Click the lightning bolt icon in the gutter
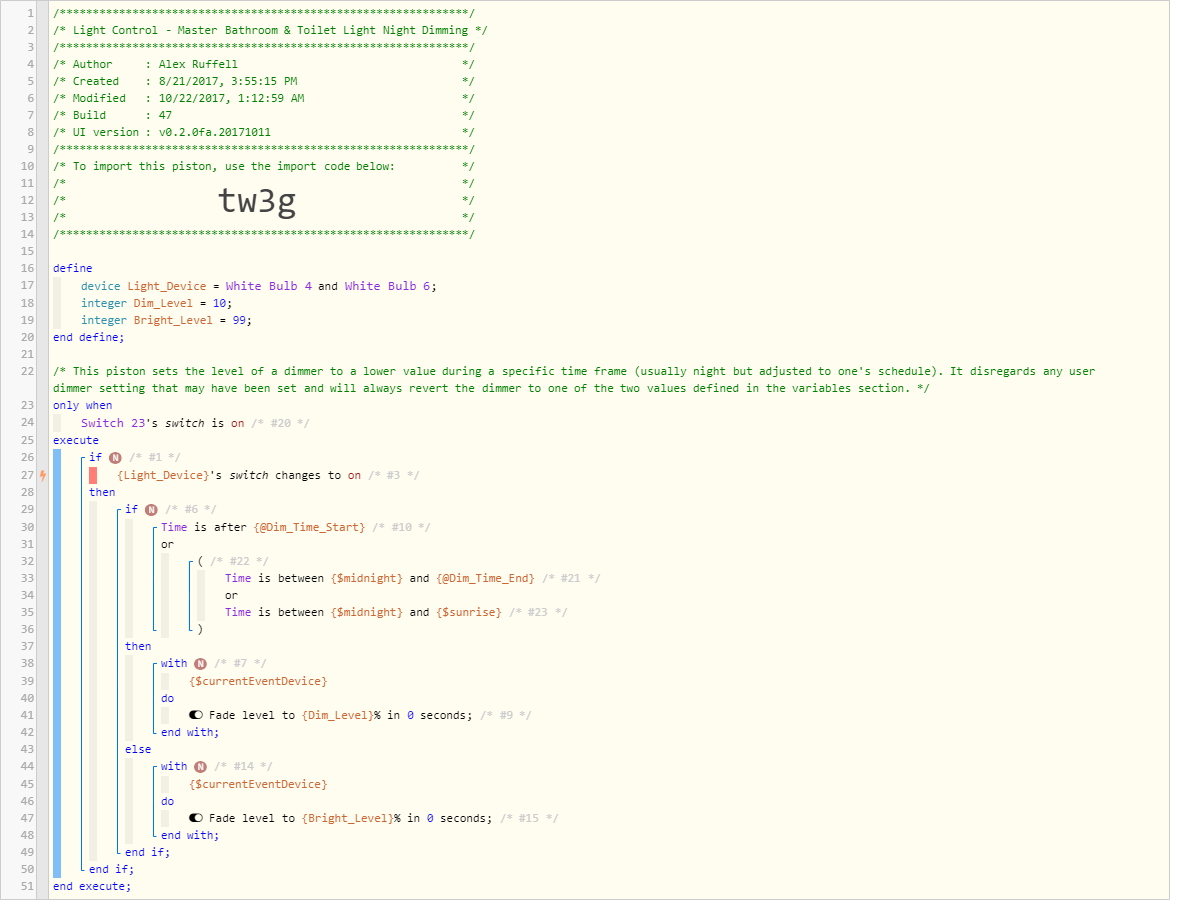 (43, 475)
